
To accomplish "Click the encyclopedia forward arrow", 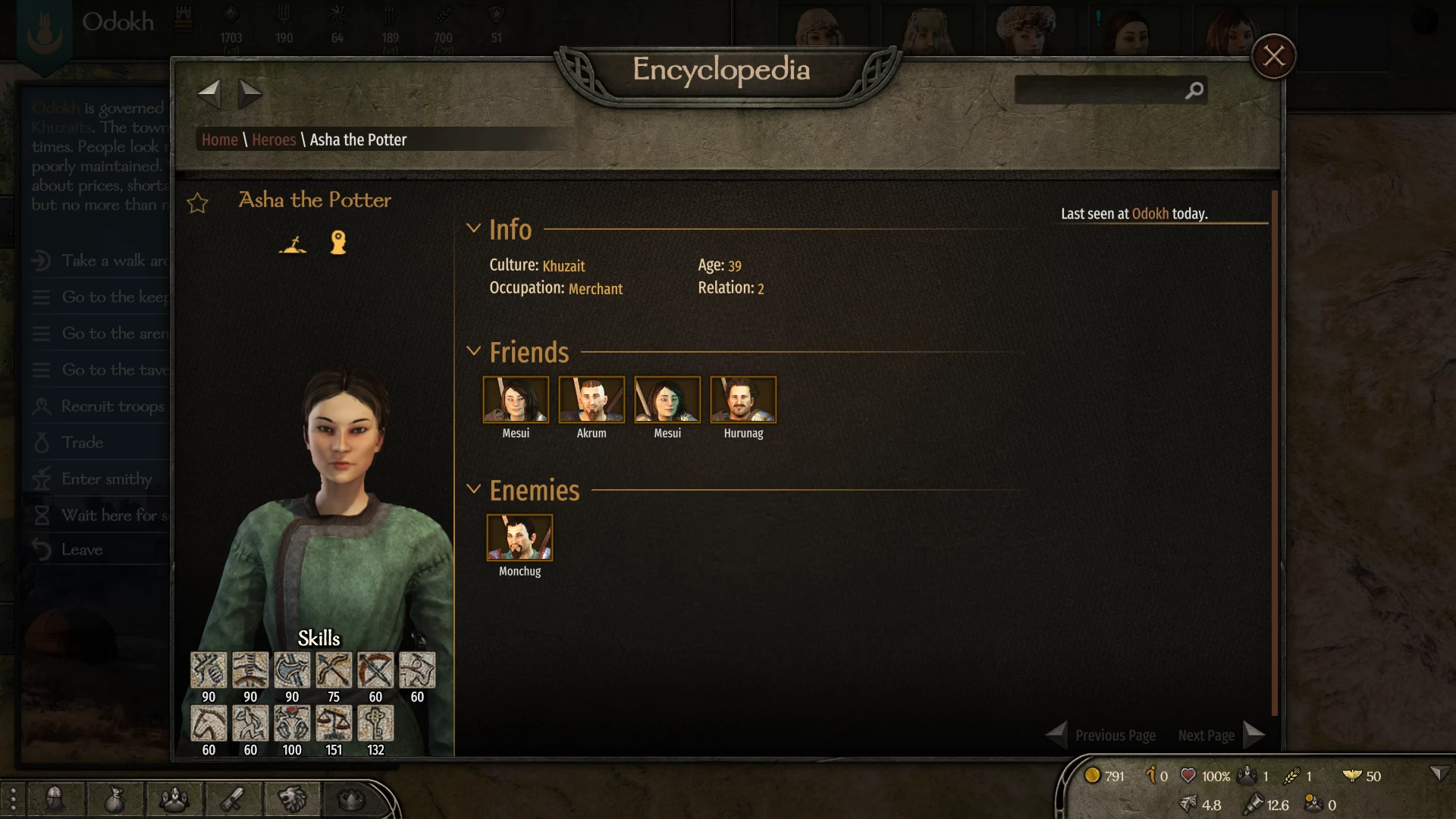I will point(249,94).
